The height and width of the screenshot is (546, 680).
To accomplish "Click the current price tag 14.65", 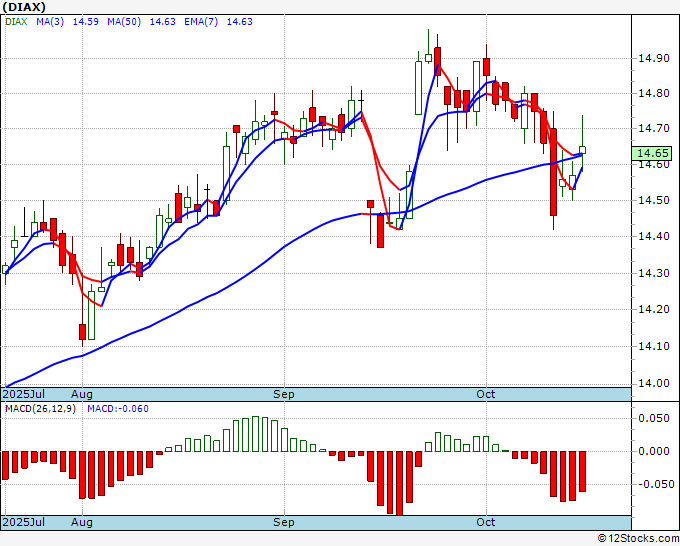I will pyautogui.click(x=652, y=153).
